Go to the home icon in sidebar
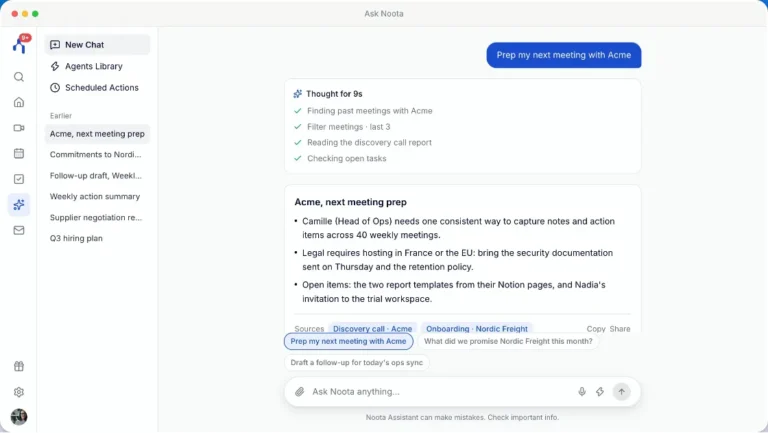This screenshot has height=433, width=768. 19,102
